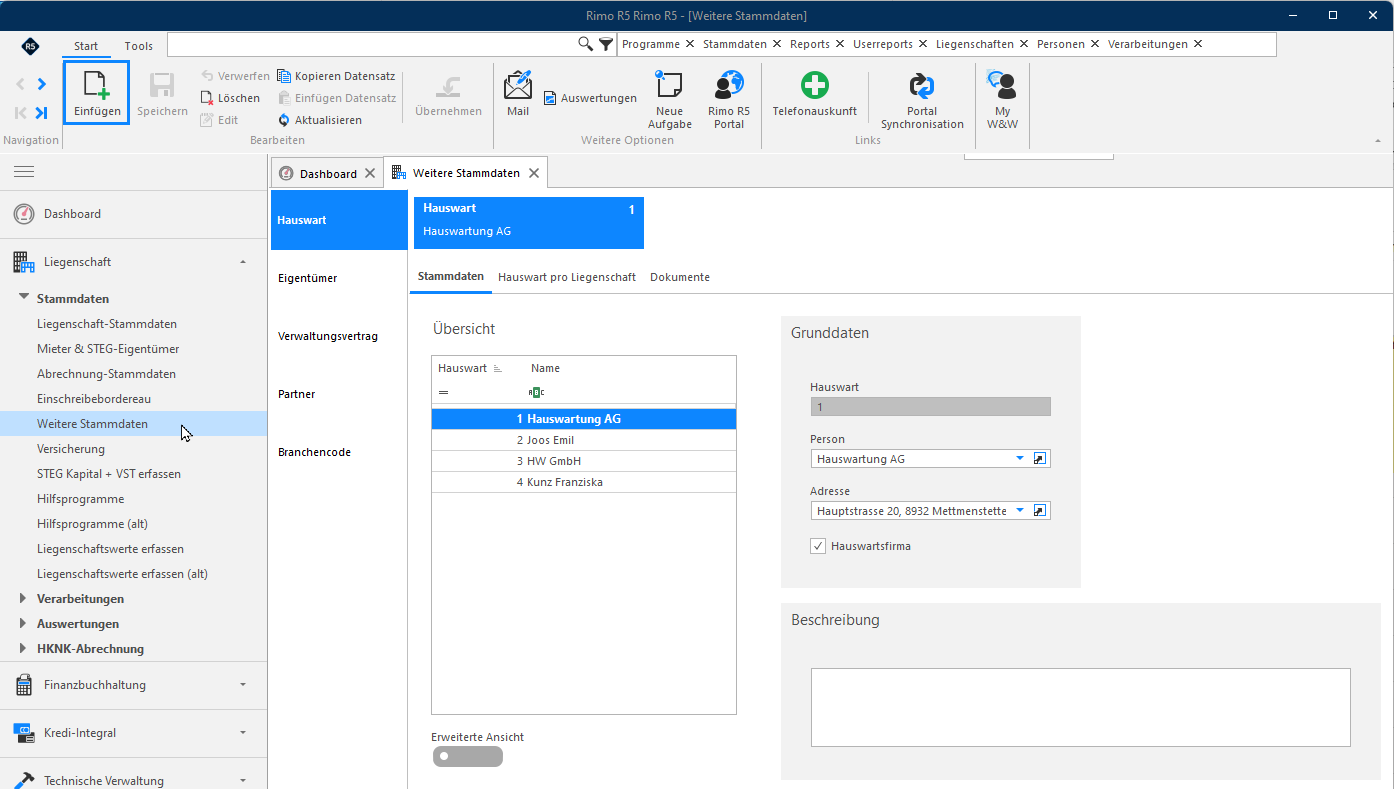Switch to the Tools ribbon tab

[x=139, y=46]
